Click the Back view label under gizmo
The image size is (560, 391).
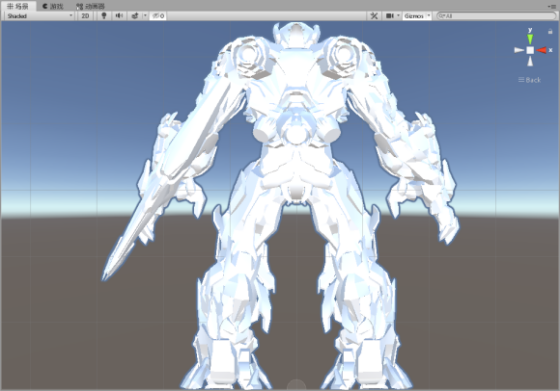530,80
